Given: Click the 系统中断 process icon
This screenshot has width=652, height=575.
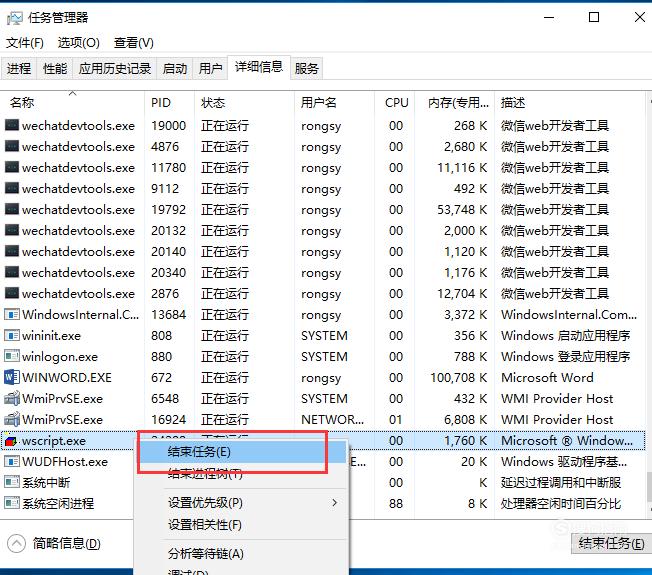Looking at the screenshot, I should pos(12,482).
